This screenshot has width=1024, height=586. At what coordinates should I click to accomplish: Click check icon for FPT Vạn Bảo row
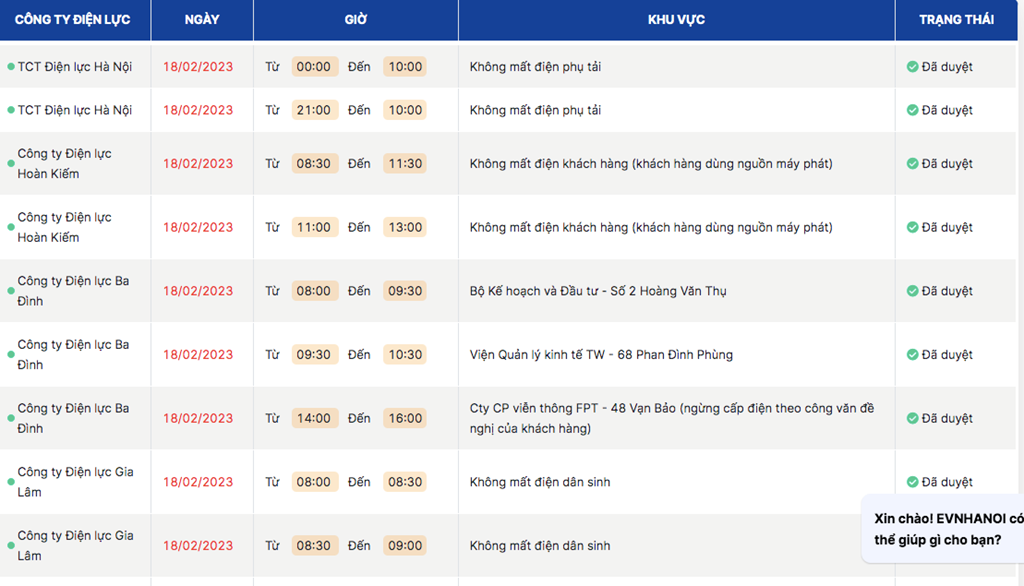click(912, 418)
